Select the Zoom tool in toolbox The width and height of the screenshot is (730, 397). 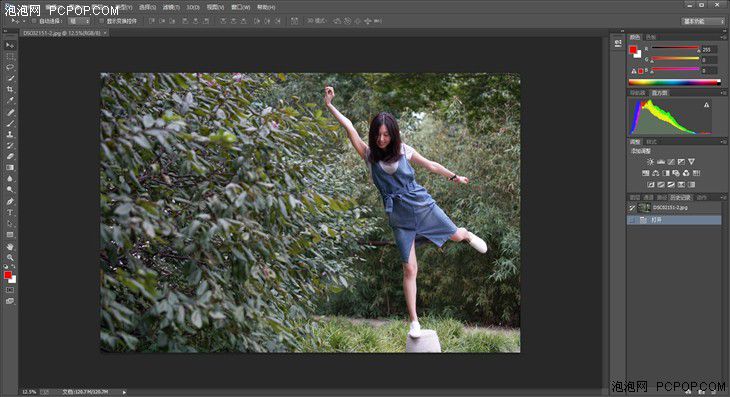tap(10, 257)
